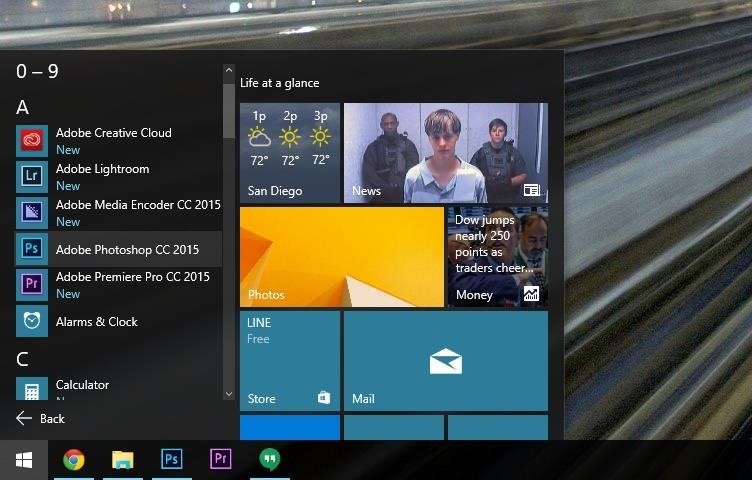Switch to Photoshop on the taskbar
752x480 pixels.
[172, 459]
